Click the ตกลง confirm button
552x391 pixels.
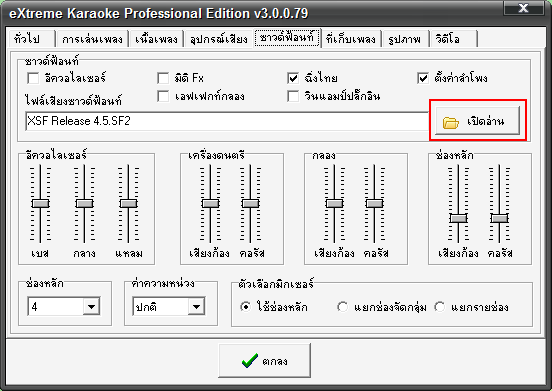(264, 360)
